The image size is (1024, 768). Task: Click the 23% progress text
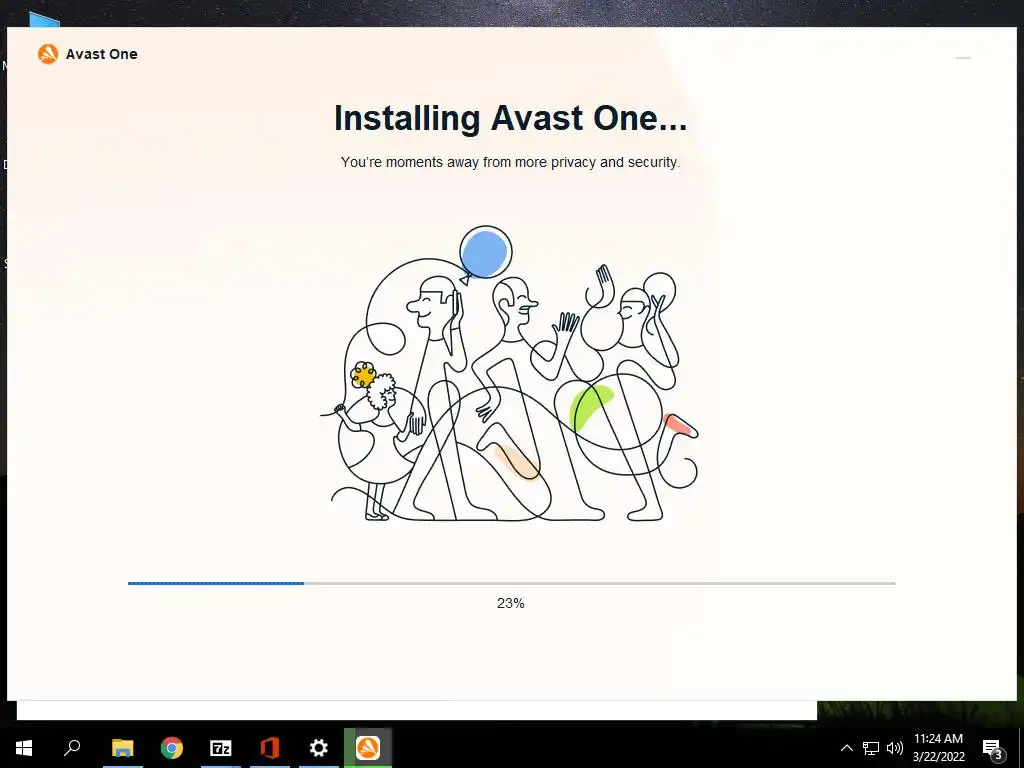coord(511,603)
